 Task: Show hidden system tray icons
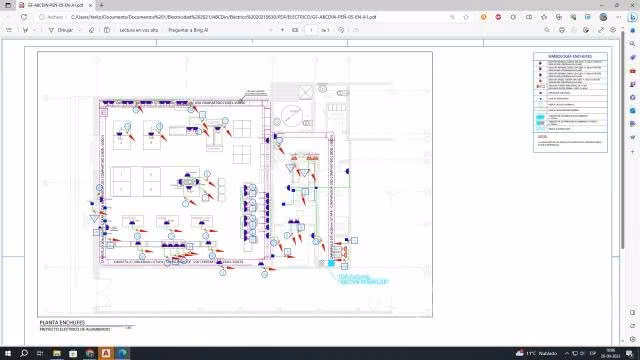[x=567, y=353]
